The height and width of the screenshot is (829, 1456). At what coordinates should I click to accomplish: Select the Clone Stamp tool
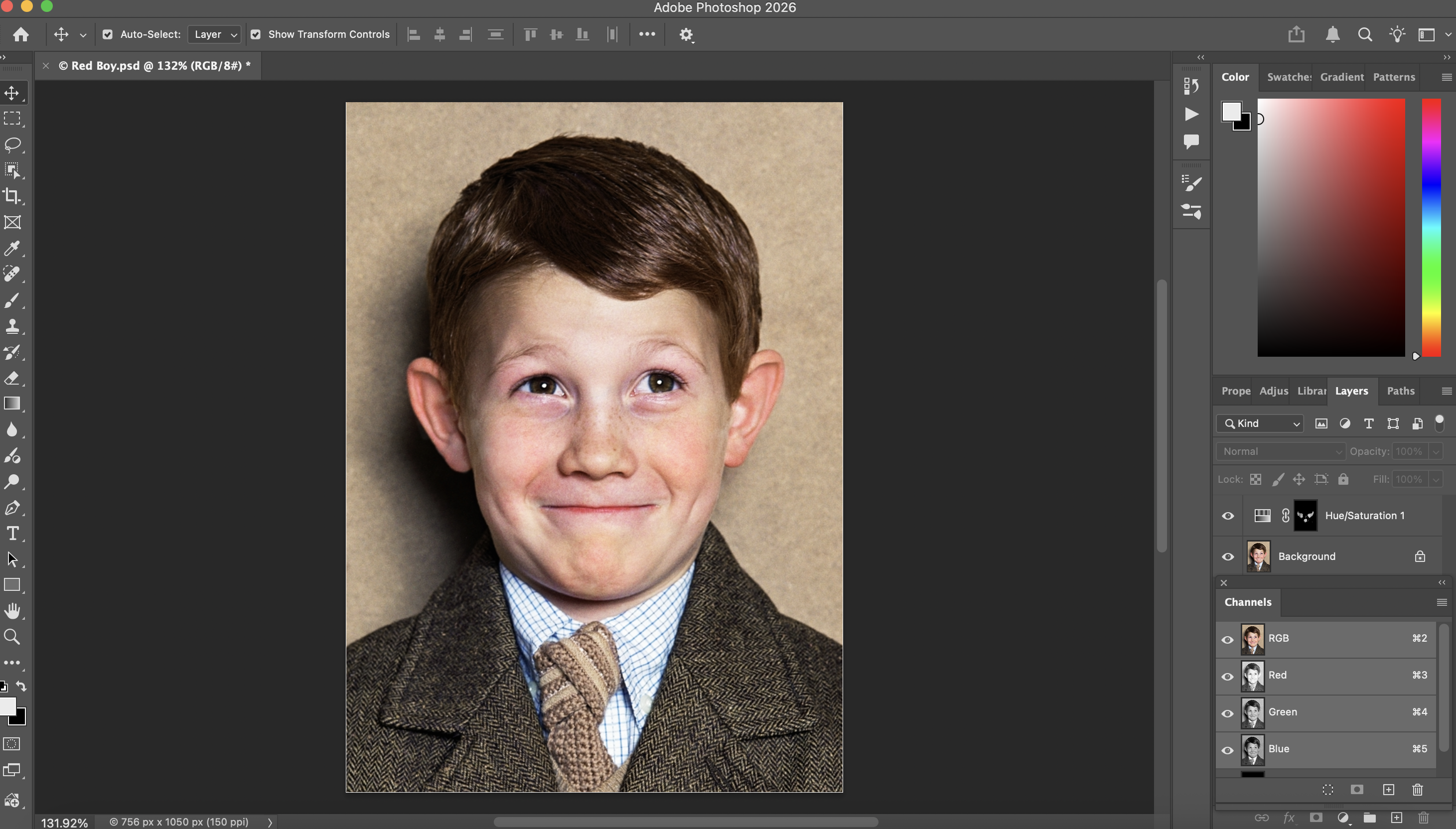[12, 326]
